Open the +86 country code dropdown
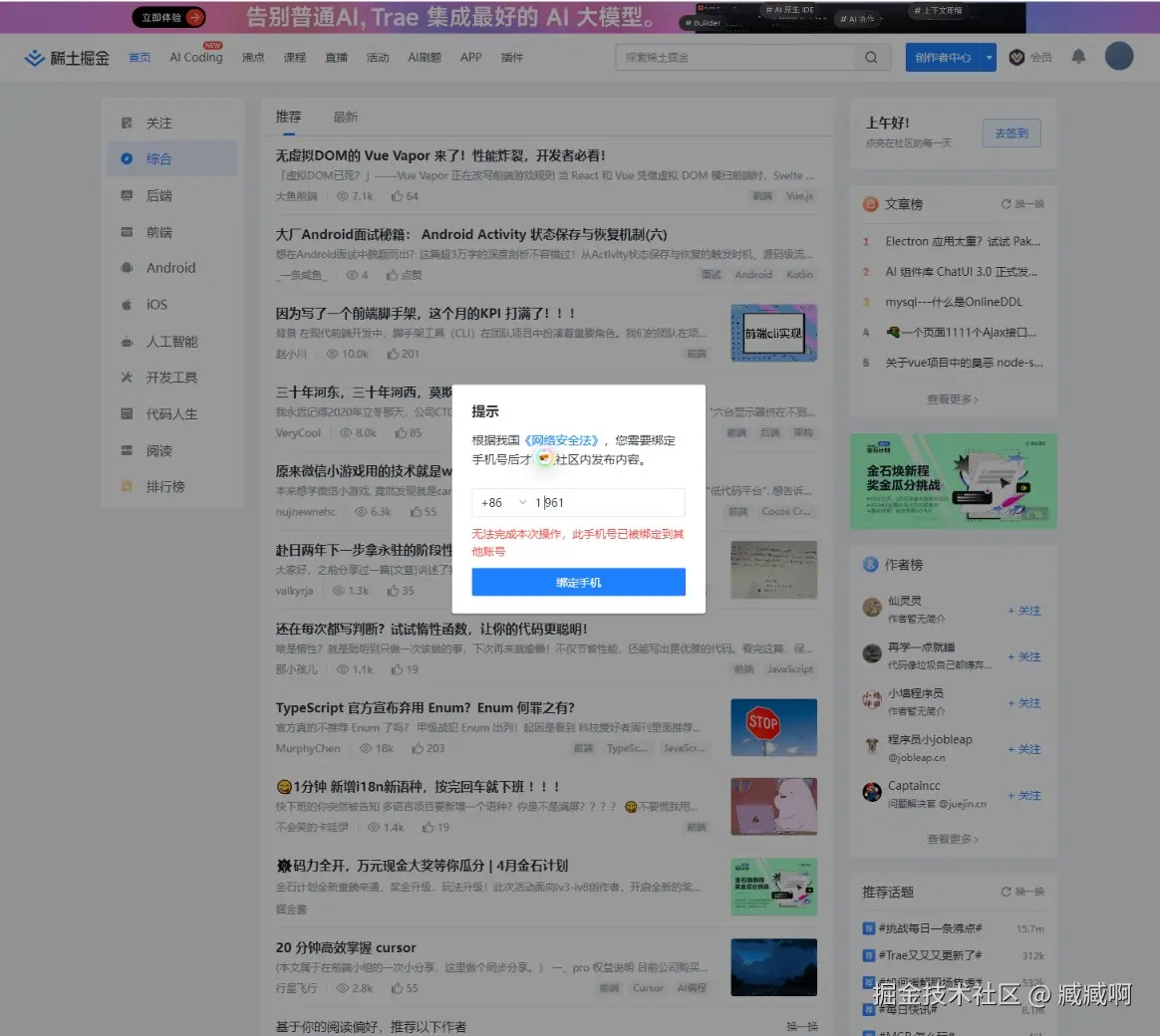This screenshot has height=1036, width=1160. 501,502
